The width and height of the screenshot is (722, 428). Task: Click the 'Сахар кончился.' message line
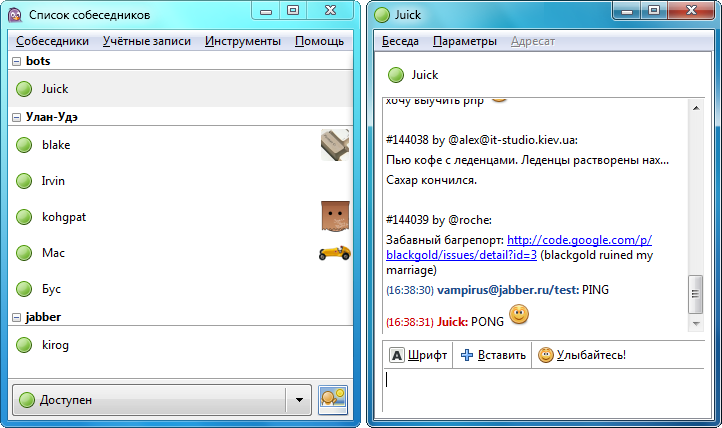click(x=431, y=180)
